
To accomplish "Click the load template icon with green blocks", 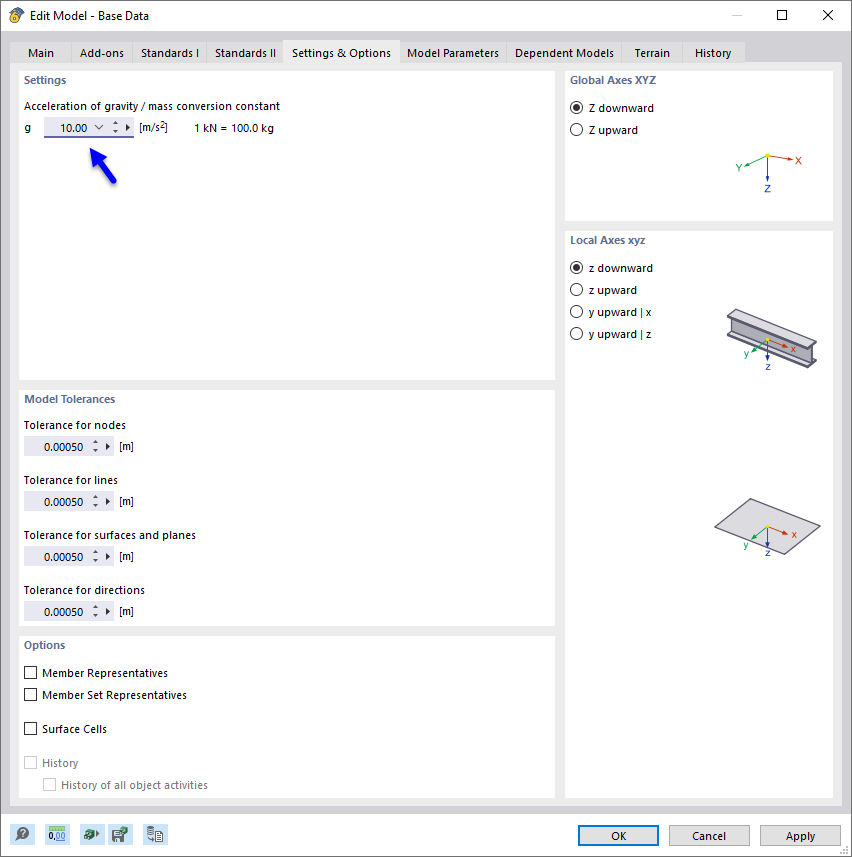I will 91,835.
